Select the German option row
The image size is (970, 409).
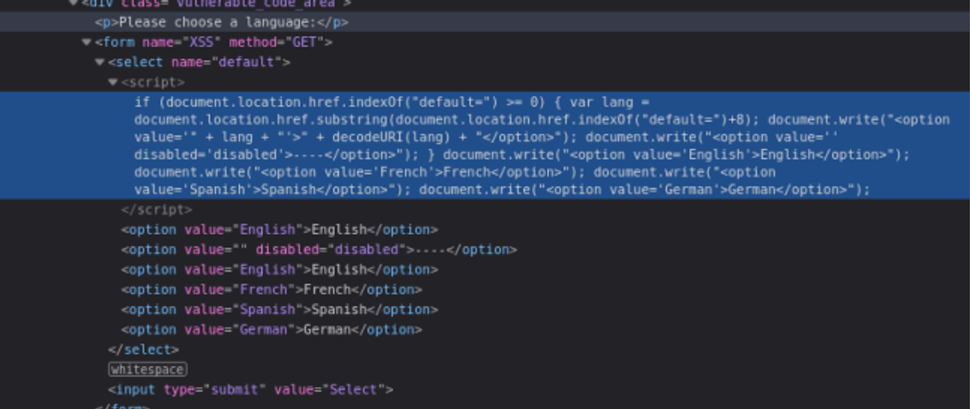[x=485, y=329]
